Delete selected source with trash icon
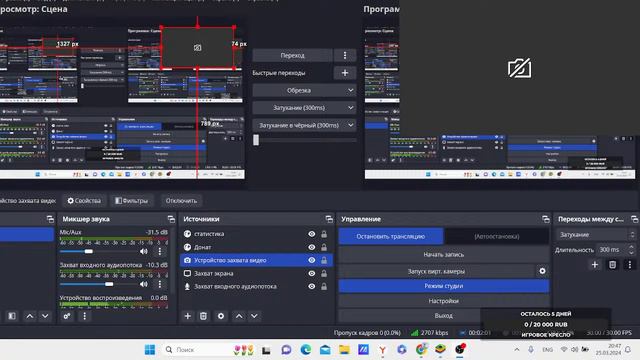The width and height of the screenshot is (640, 360). point(203,316)
